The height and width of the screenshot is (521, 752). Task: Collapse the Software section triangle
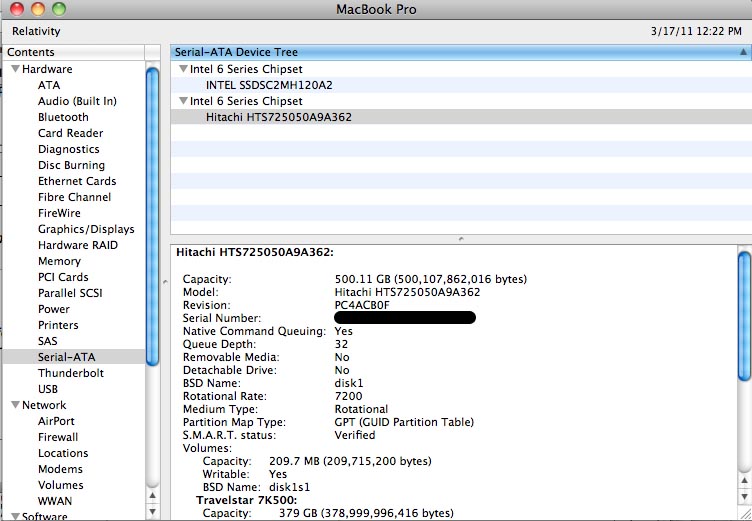click(15, 516)
